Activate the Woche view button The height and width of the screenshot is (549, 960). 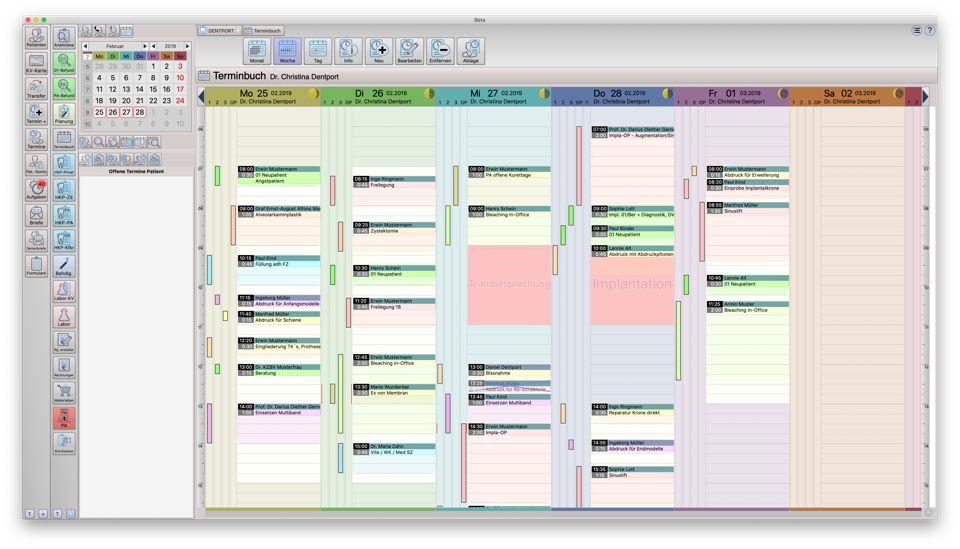pos(287,51)
